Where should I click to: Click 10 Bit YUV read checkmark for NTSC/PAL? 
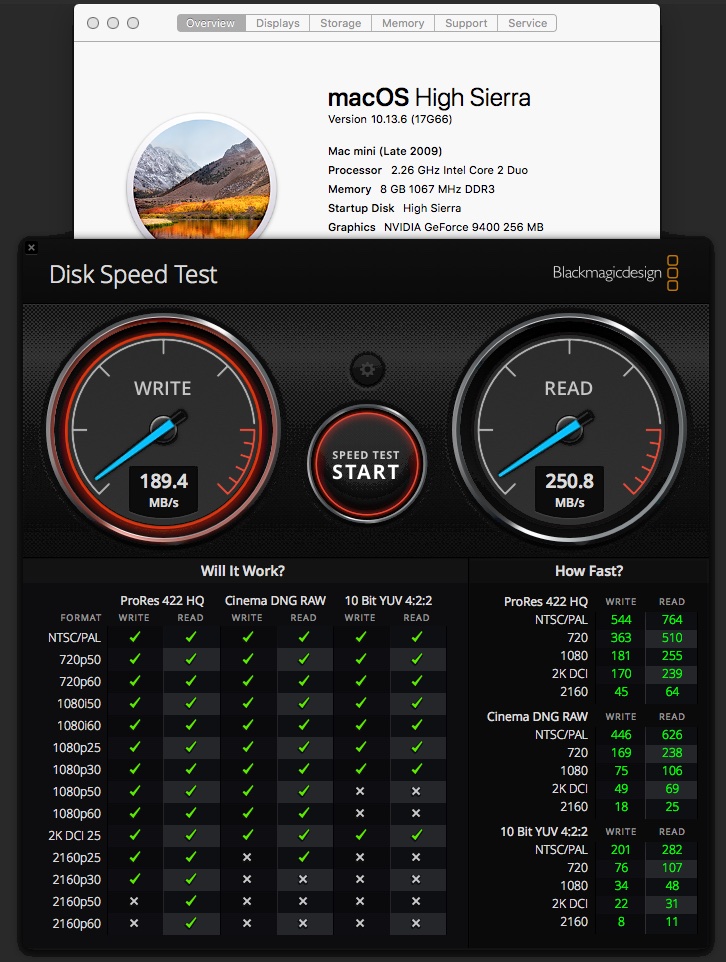pos(417,637)
